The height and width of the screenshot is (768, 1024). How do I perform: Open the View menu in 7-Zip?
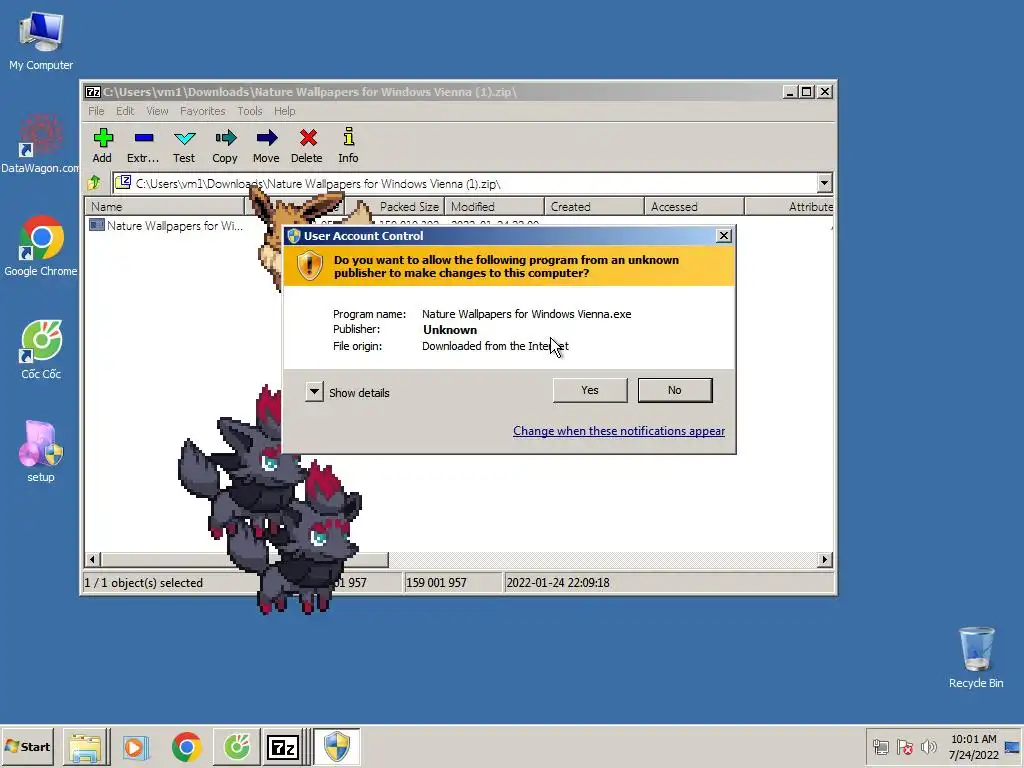tap(157, 111)
